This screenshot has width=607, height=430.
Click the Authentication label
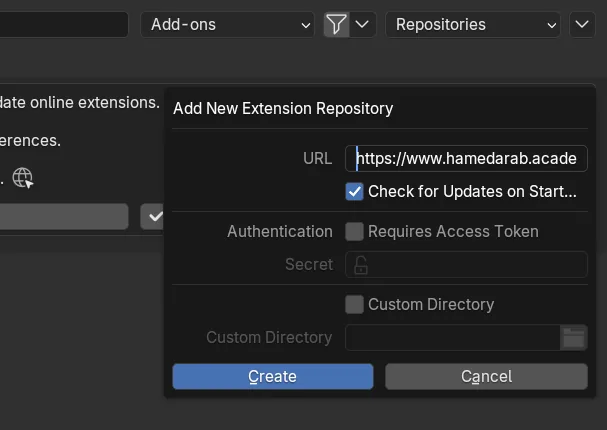pyautogui.click(x=280, y=231)
